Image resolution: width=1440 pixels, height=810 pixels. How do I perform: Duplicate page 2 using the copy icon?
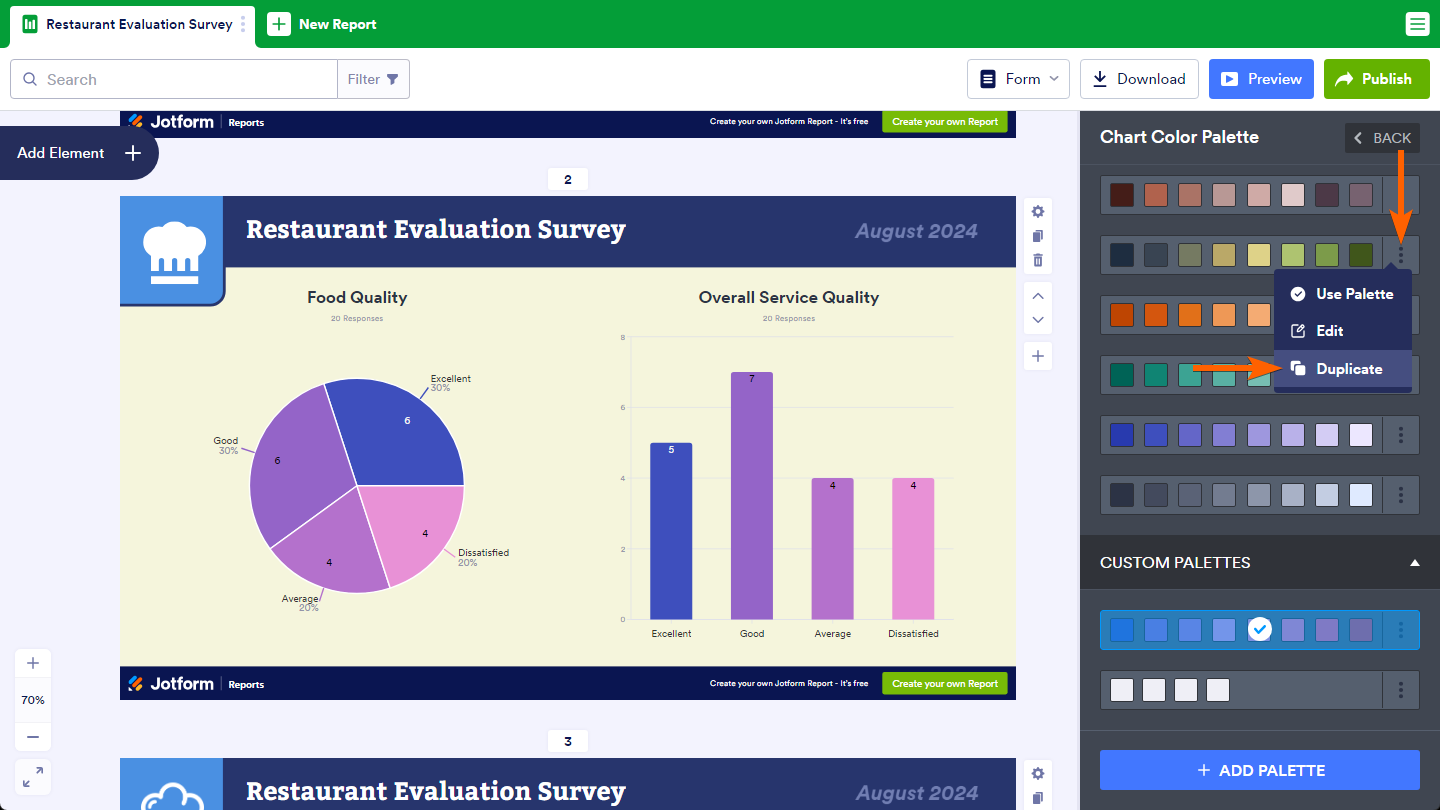click(x=1038, y=236)
